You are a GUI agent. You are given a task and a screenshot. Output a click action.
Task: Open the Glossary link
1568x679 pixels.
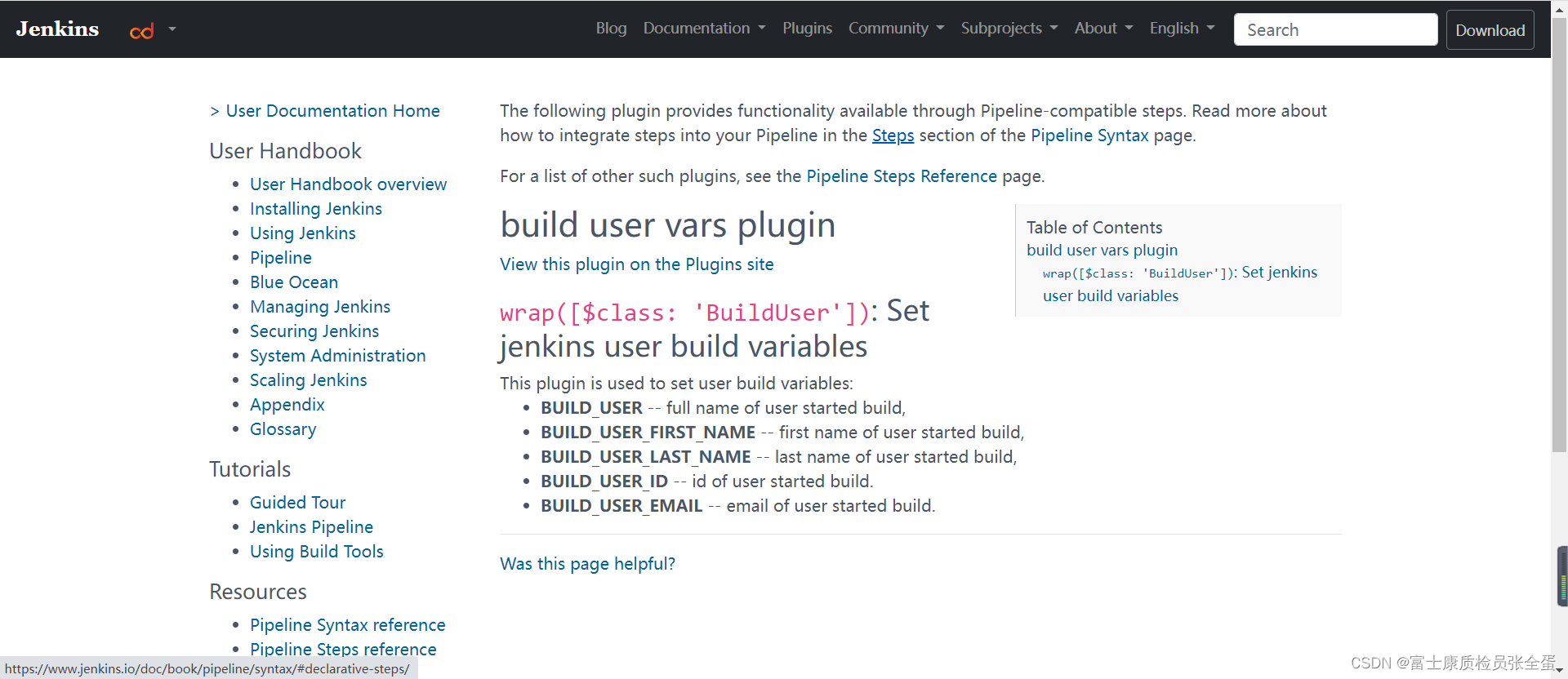(283, 429)
